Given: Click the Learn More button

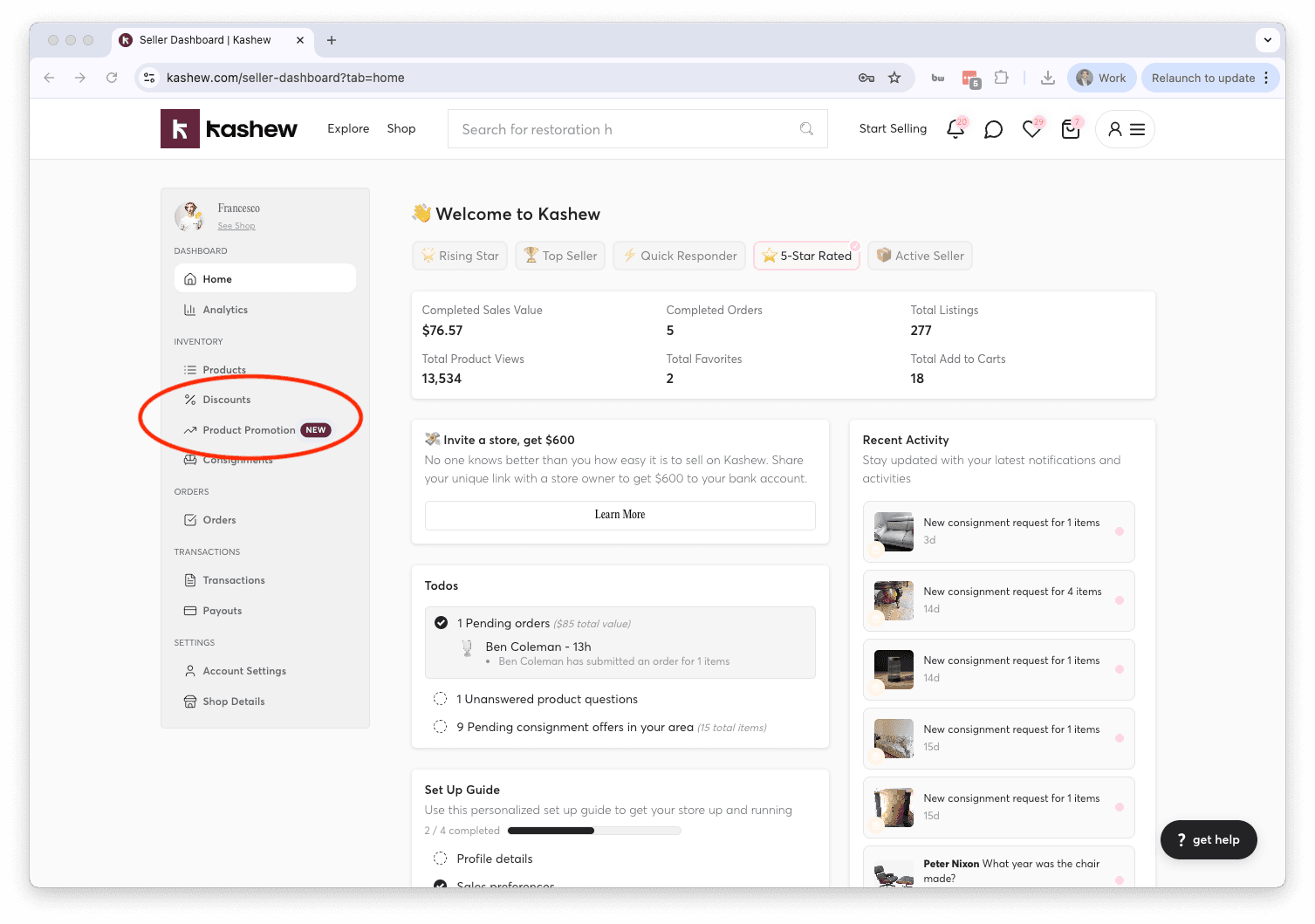Looking at the screenshot, I should [x=620, y=515].
